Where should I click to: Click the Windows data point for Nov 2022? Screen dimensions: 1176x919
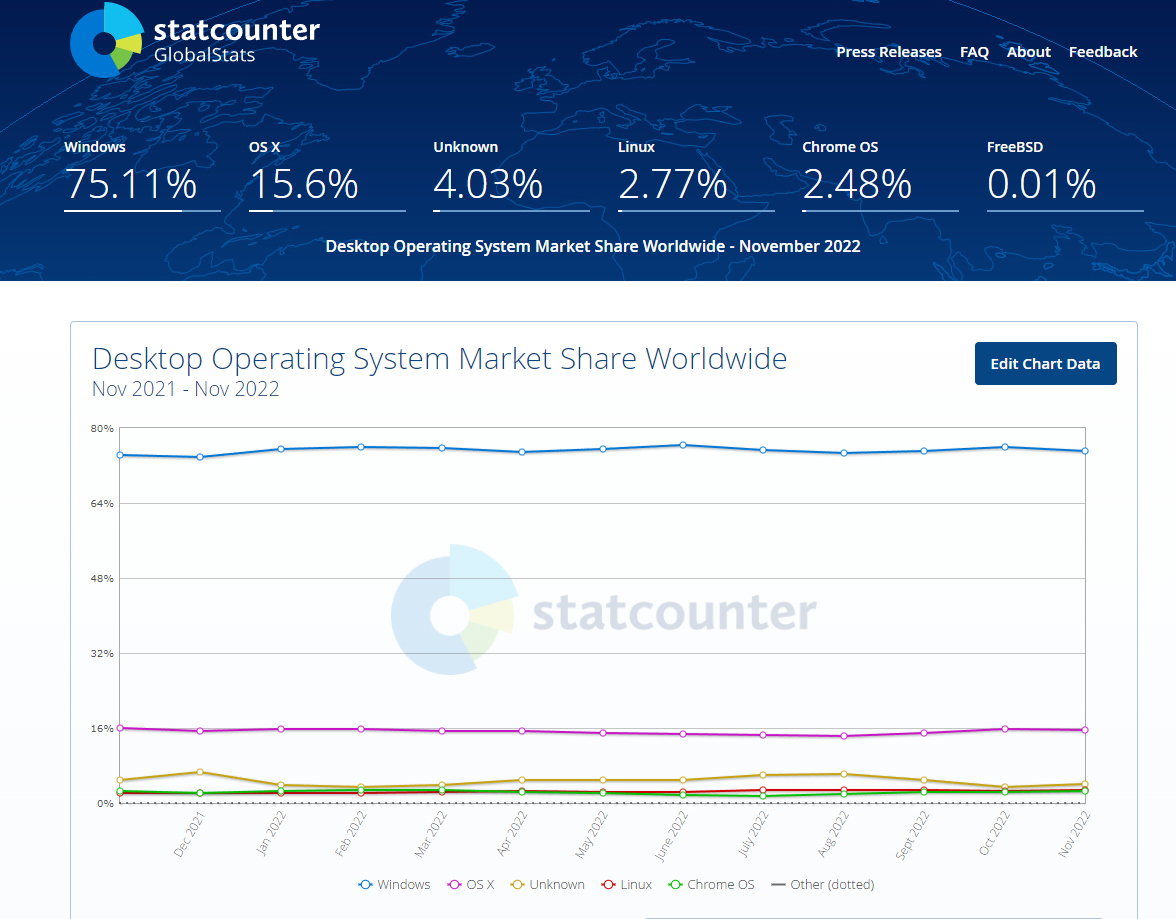(x=1084, y=451)
